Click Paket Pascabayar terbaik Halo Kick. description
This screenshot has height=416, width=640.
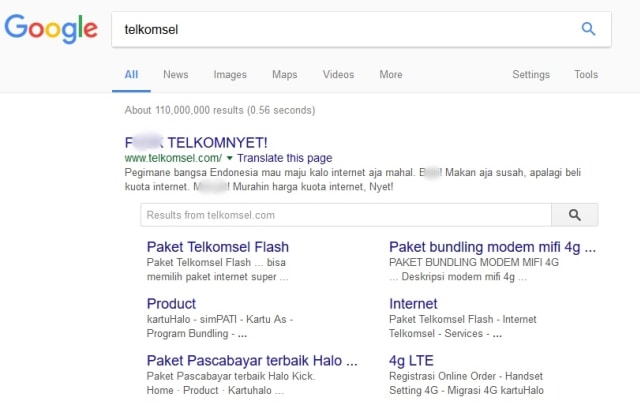(231, 376)
